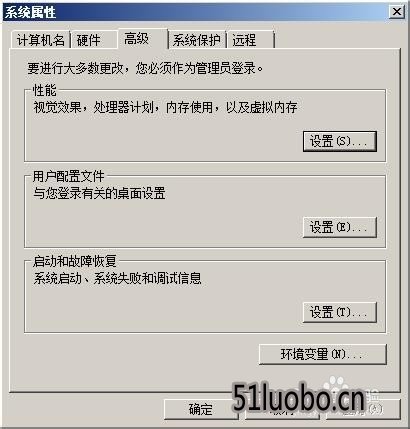Click user profiles 设置(E) button

pos(340,227)
